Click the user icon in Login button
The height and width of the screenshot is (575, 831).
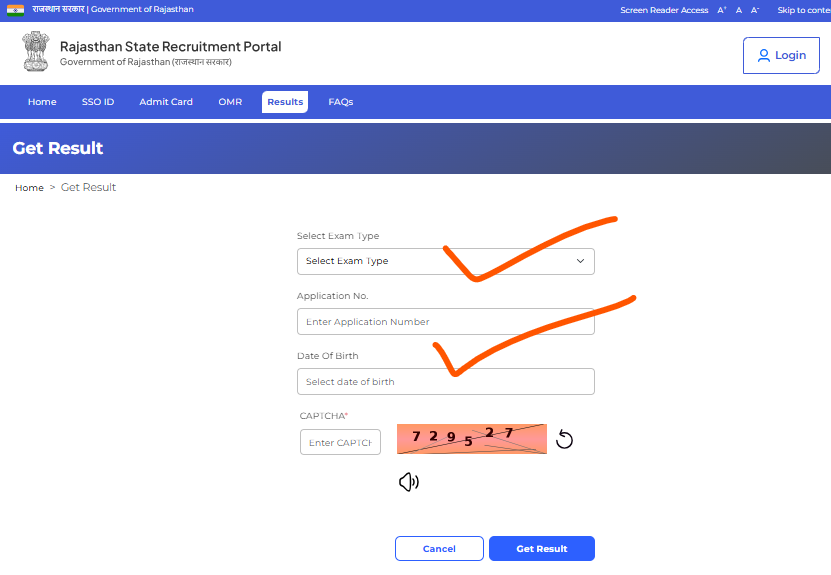click(x=764, y=56)
